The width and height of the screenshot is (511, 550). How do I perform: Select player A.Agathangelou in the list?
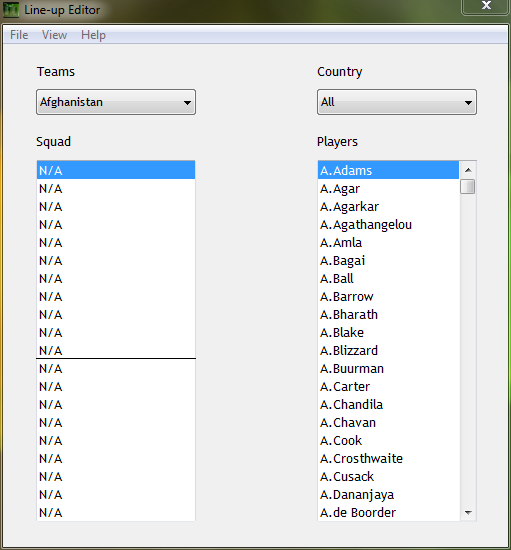[389, 224]
